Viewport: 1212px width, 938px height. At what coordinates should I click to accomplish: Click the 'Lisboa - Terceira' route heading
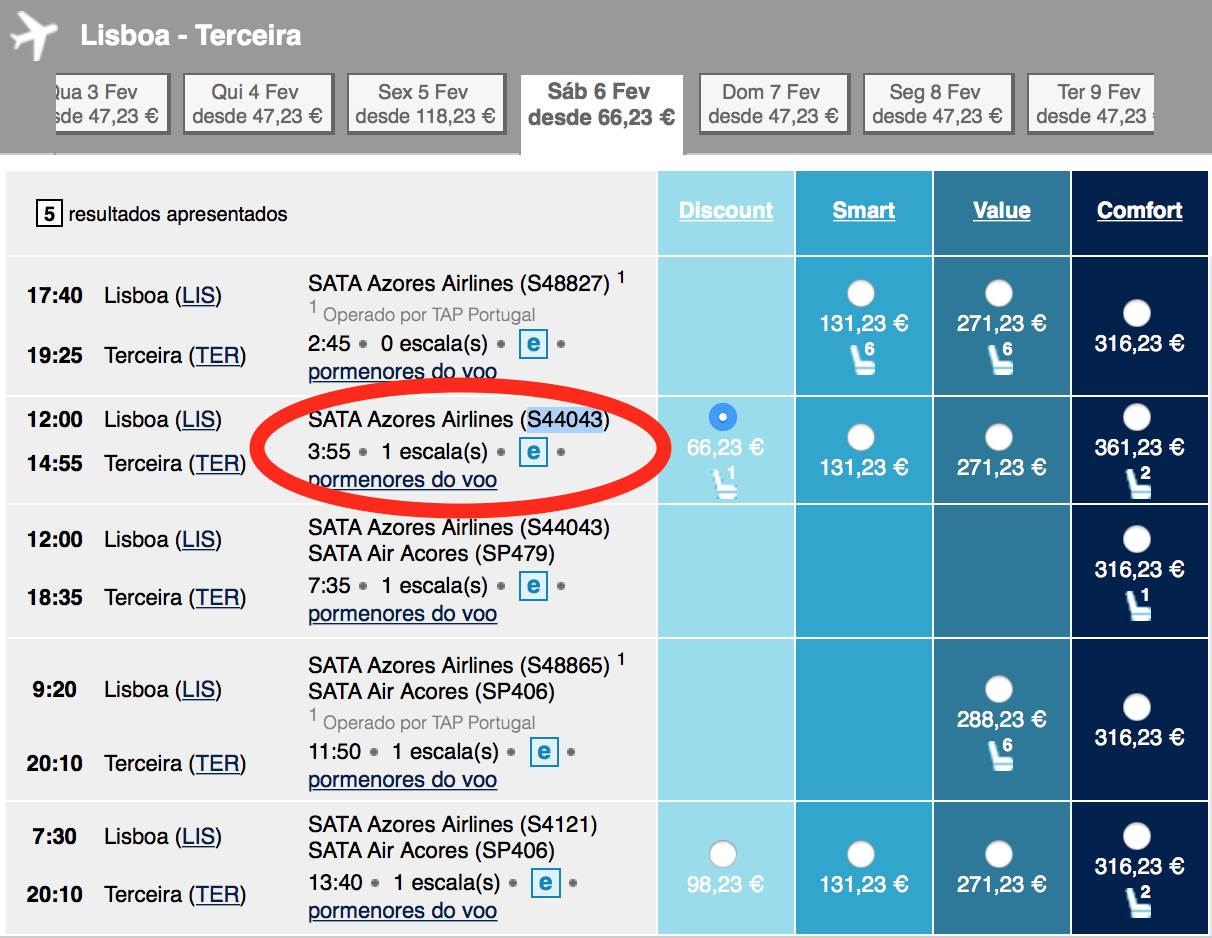click(x=191, y=36)
